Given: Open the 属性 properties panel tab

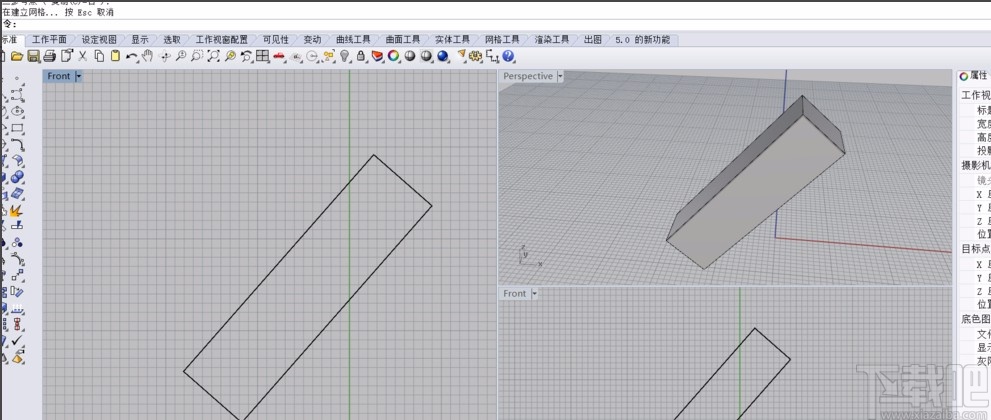Looking at the screenshot, I should (973, 76).
